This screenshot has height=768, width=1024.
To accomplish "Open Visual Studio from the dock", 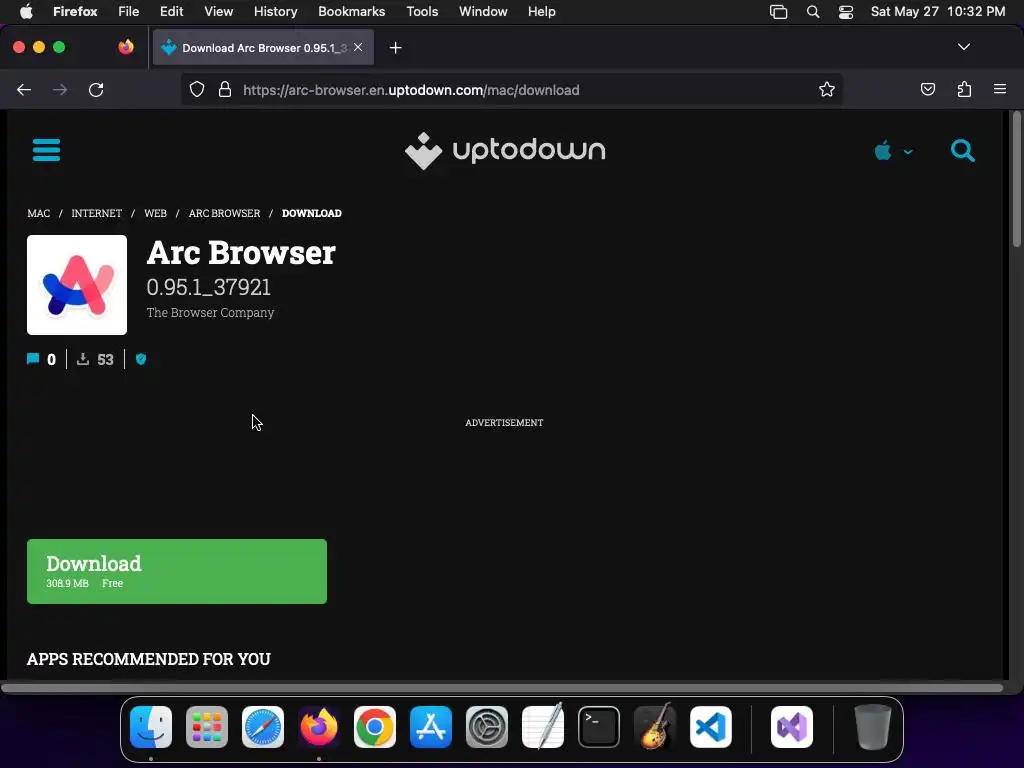I will (x=792, y=727).
